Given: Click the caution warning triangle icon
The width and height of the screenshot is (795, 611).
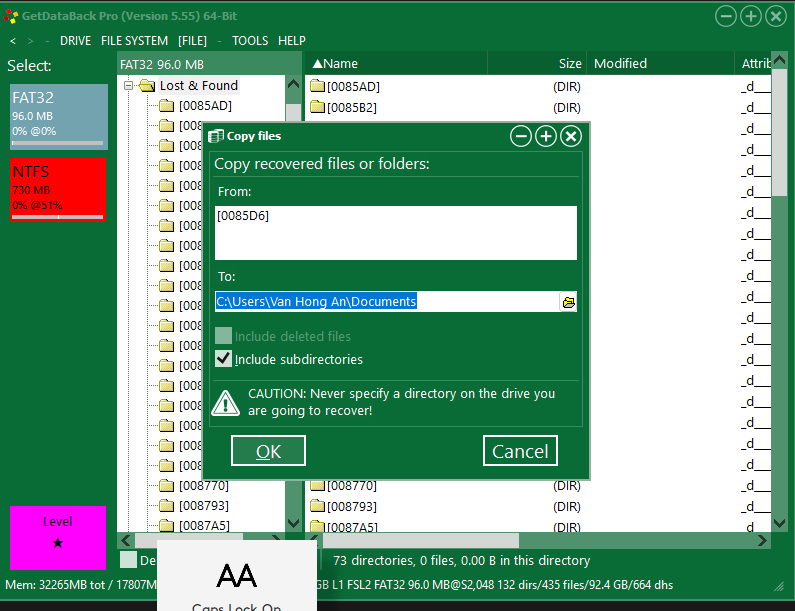Looking at the screenshot, I should click(226, 402).
